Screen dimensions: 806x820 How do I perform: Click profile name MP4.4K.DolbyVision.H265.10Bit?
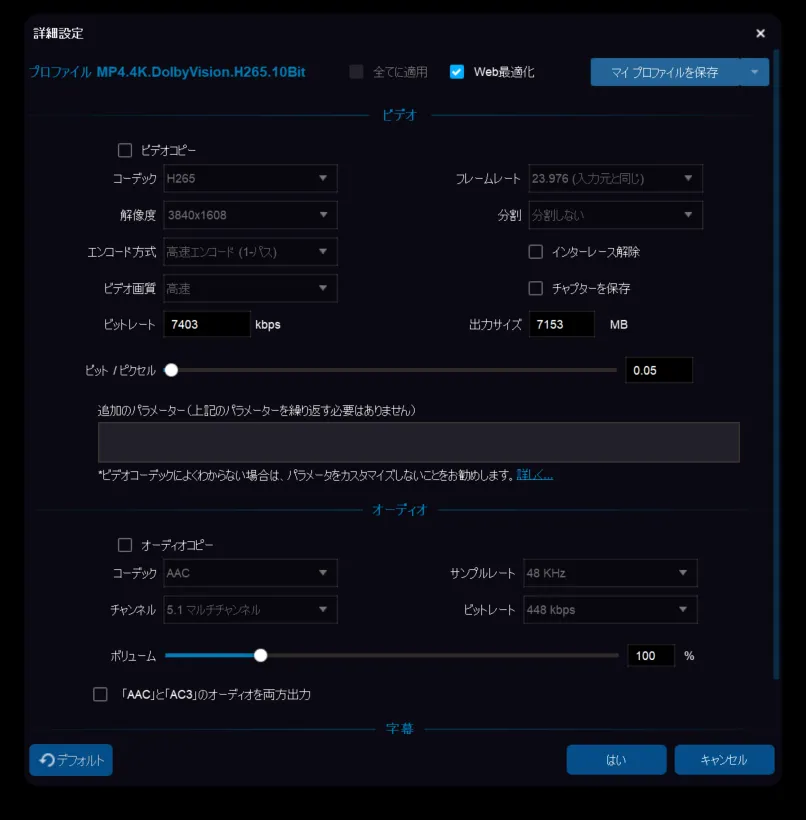click(201, 72)
